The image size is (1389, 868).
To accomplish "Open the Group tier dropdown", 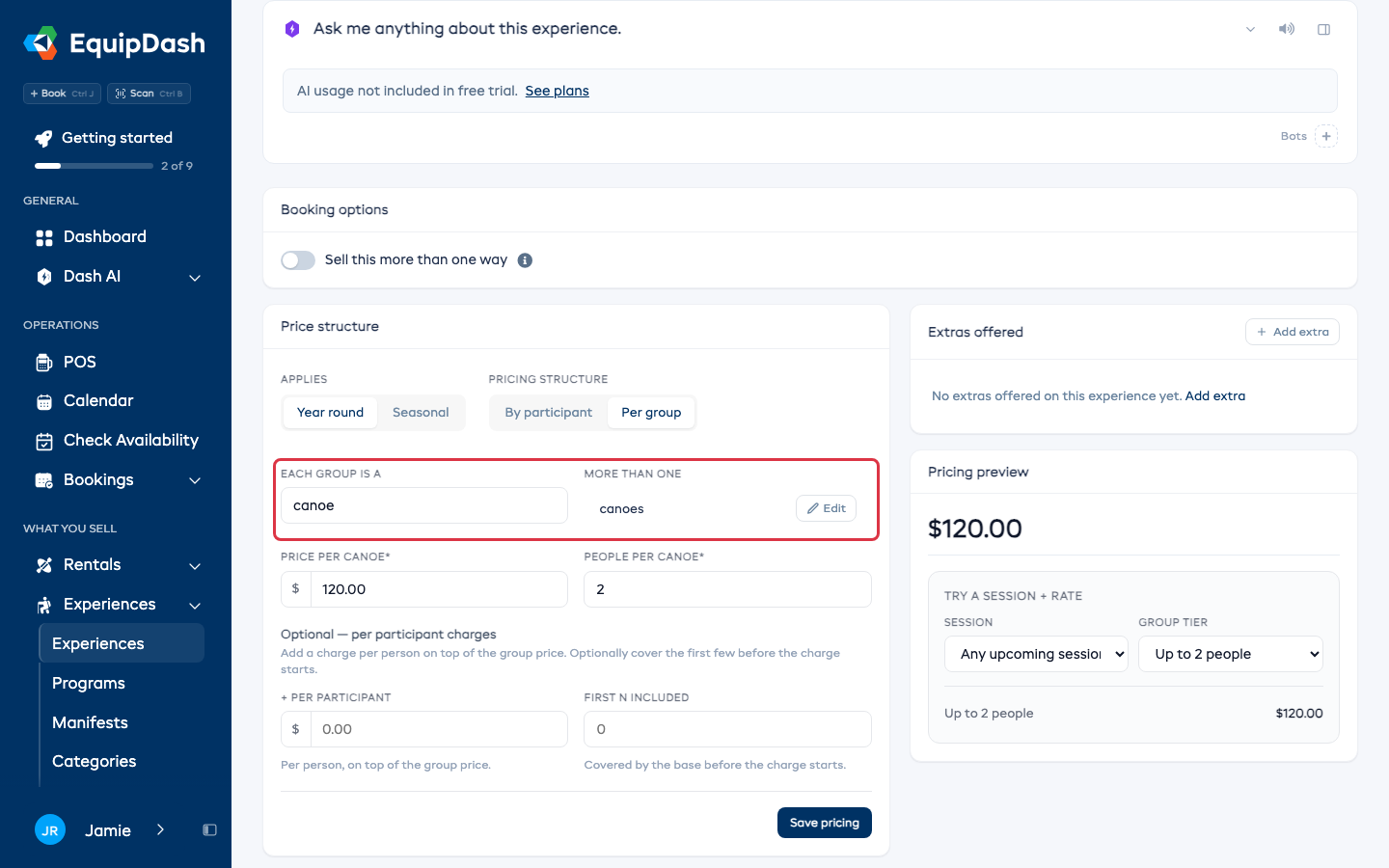I will click(x=1231, y=654).
